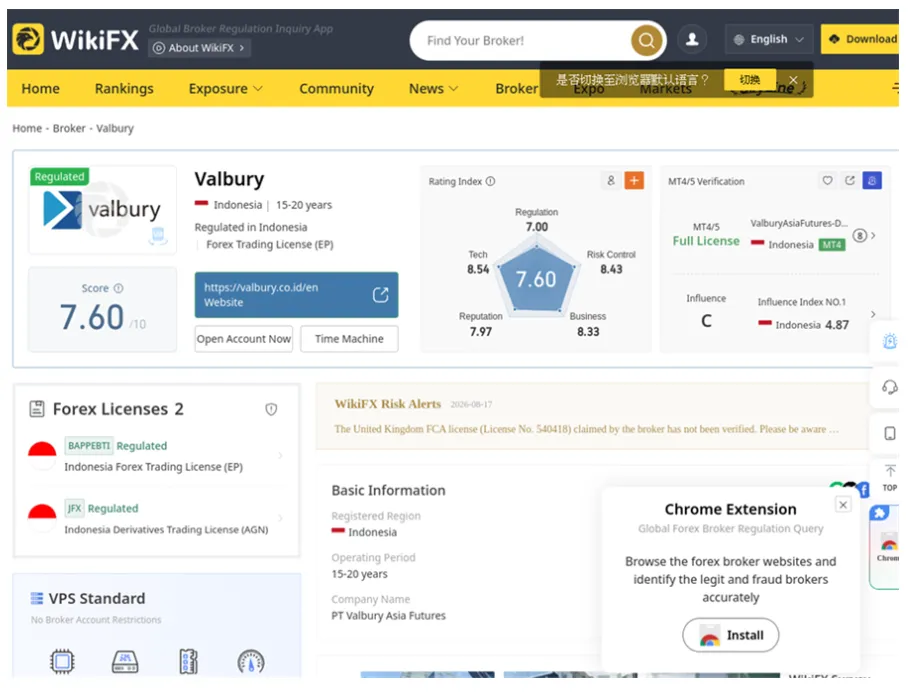Click the MT4 green tag

[832, 244]
